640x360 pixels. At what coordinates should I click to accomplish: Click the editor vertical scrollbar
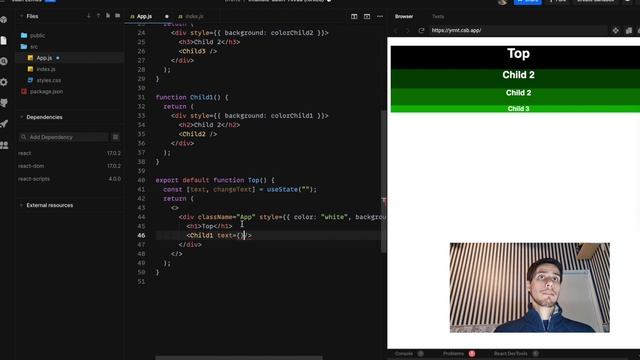383,182
